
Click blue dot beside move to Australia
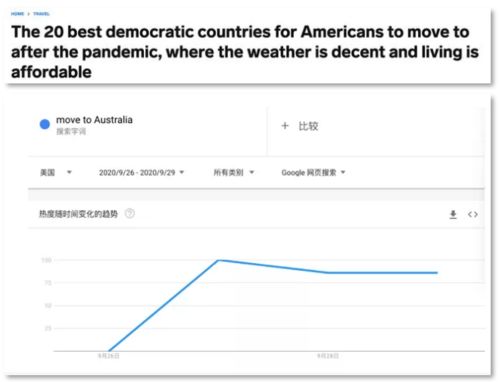45,124
